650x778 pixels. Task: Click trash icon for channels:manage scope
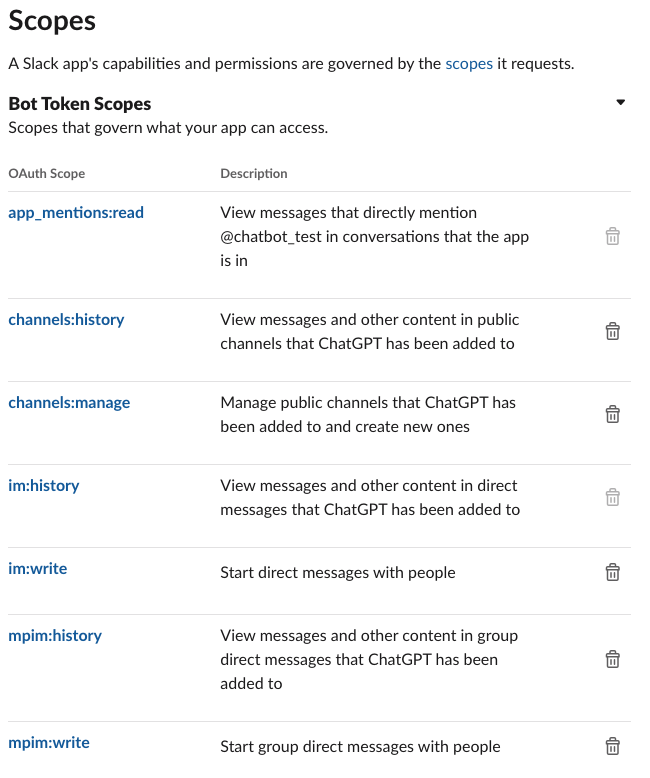coord(613,414)
